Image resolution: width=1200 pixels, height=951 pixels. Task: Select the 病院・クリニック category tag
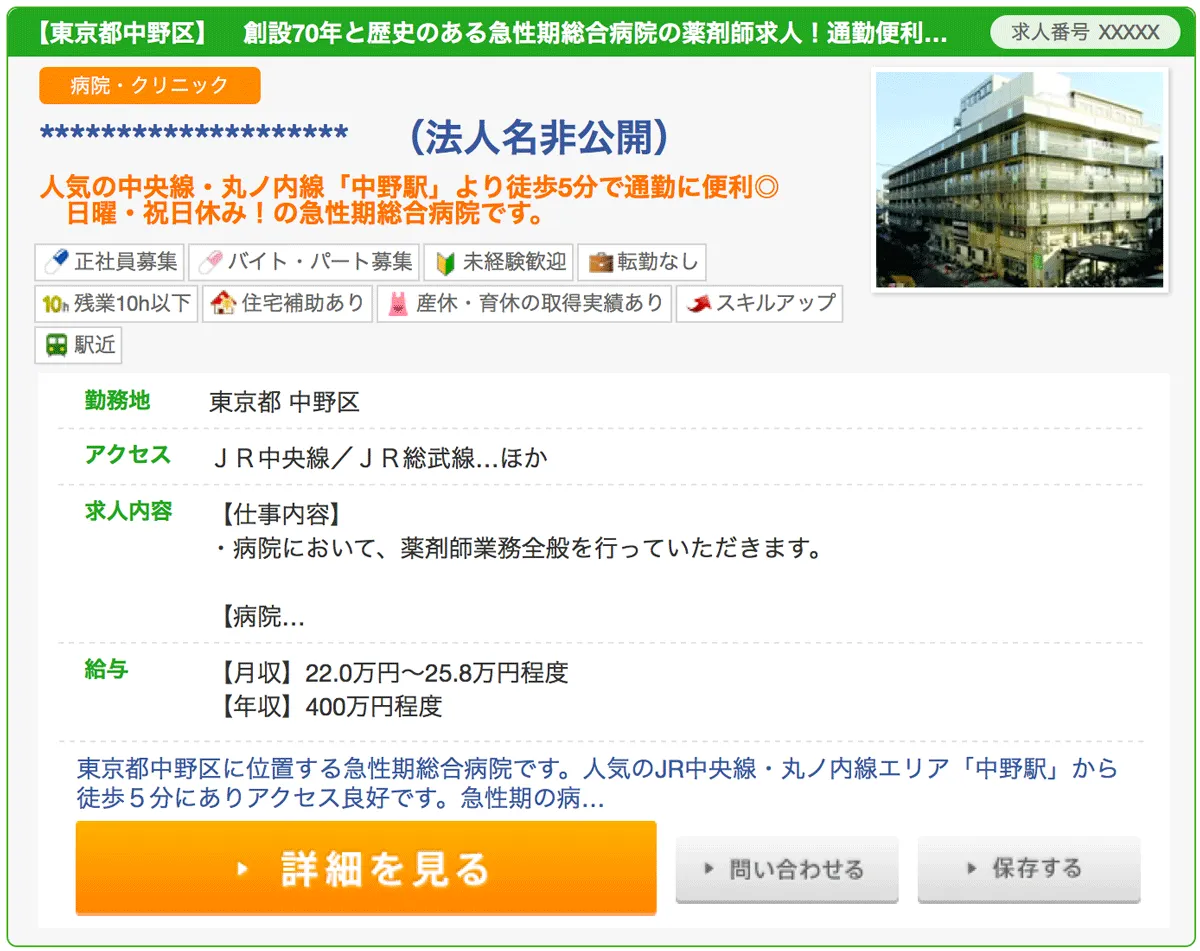tap(148, 86)
